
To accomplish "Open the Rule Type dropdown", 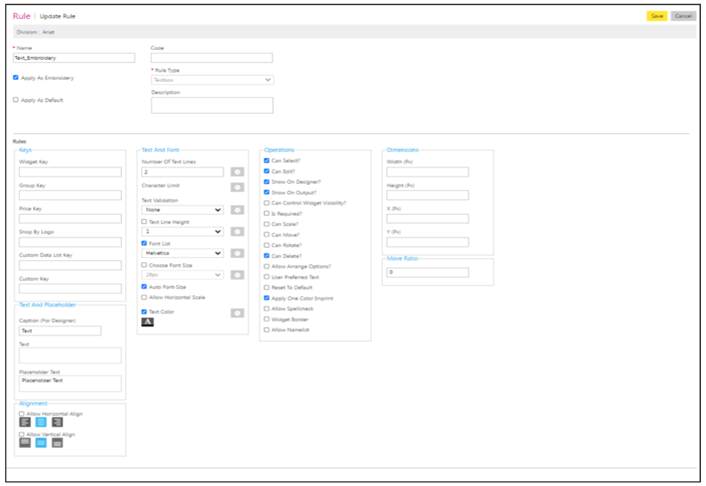I will point(212,80).
